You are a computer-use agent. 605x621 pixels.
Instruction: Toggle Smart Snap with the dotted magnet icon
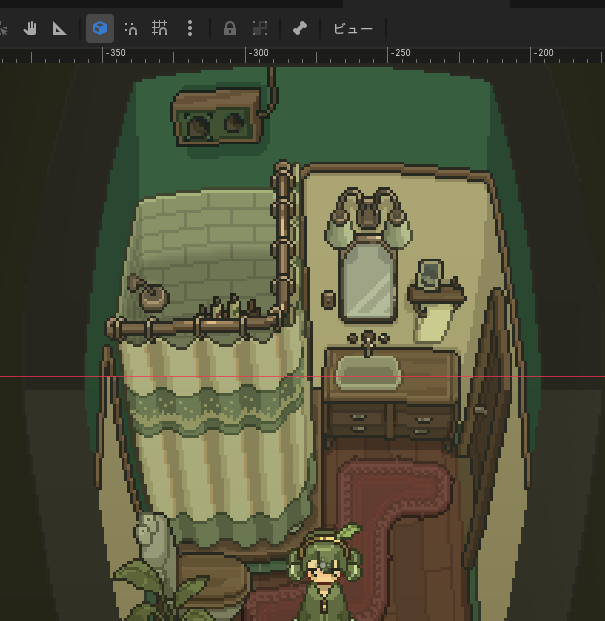pos(131,29)
